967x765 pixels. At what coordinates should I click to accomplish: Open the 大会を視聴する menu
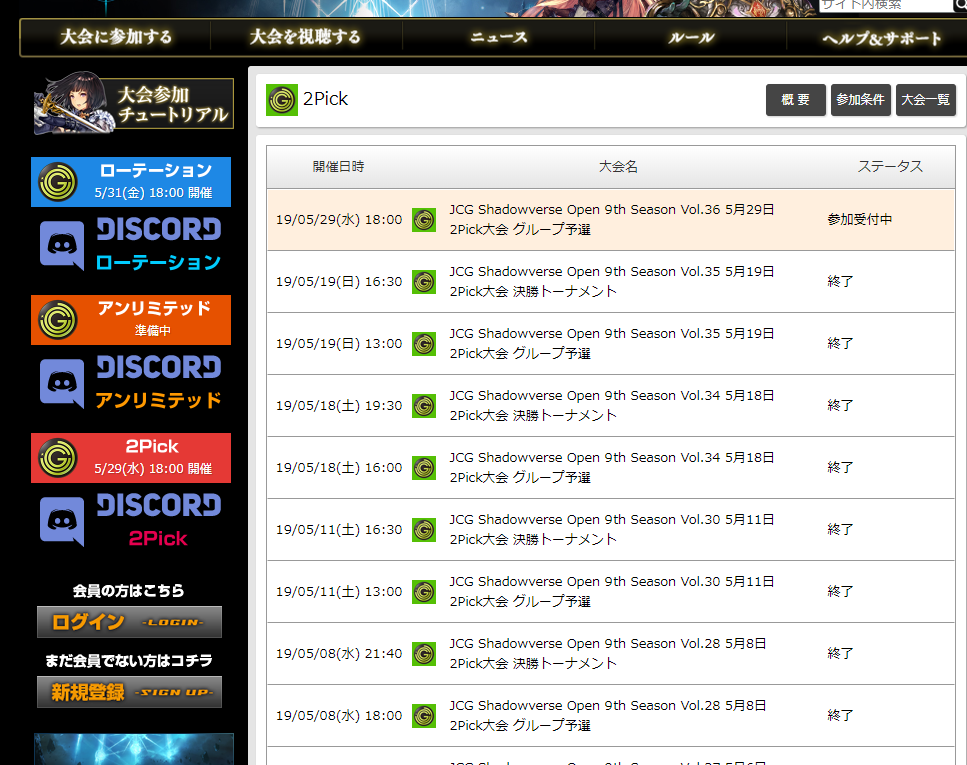click(306, 37)
